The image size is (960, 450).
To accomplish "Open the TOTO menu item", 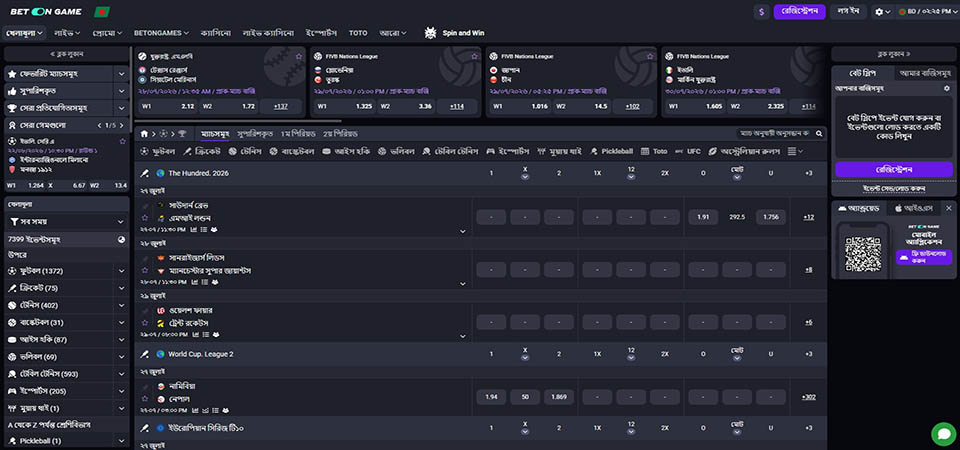I will [x=358, y=33].
